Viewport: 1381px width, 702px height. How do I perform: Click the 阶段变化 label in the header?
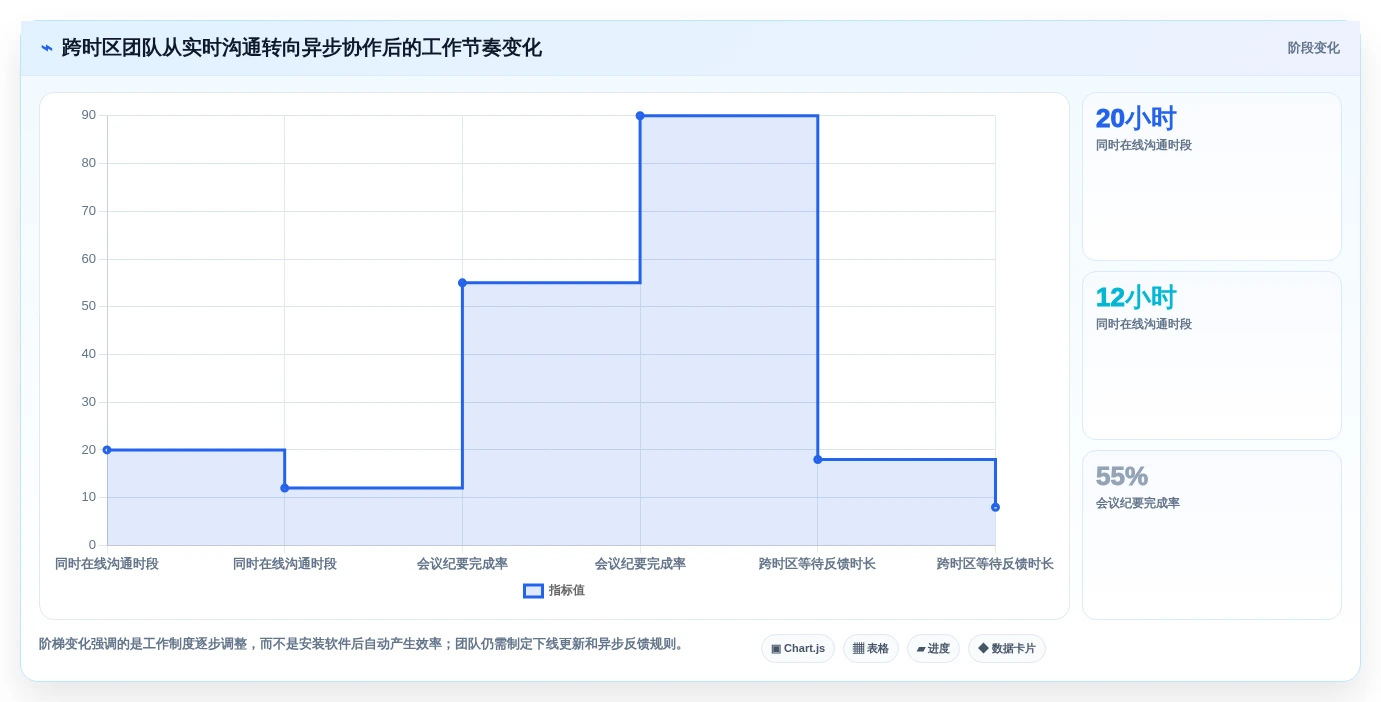pyautogui.click(x=1313, y=48)
